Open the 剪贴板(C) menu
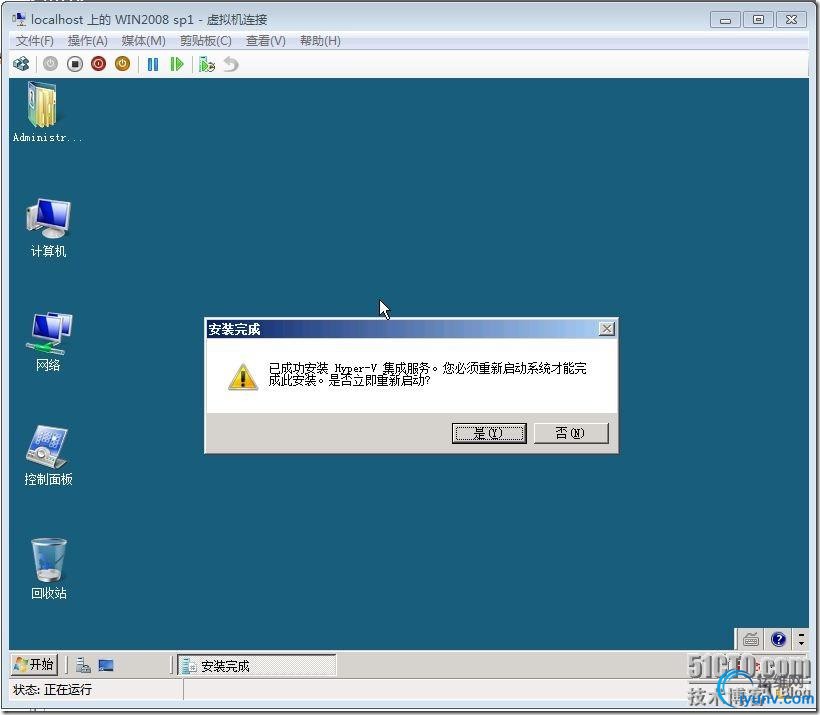820x715 pixels. click(x=206, y=41)
